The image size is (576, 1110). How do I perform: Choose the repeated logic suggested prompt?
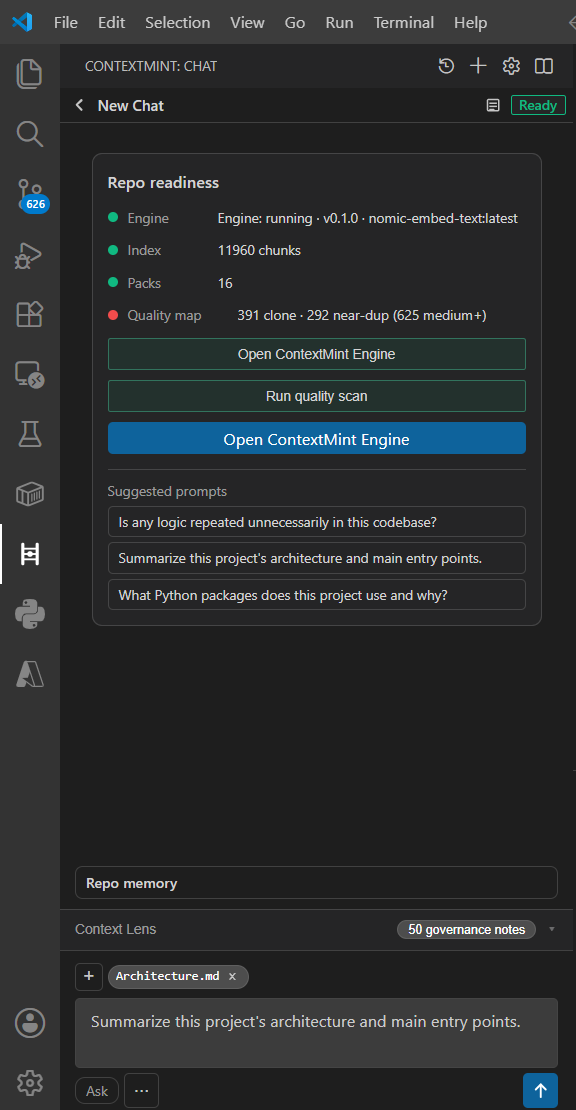point(316,522)
